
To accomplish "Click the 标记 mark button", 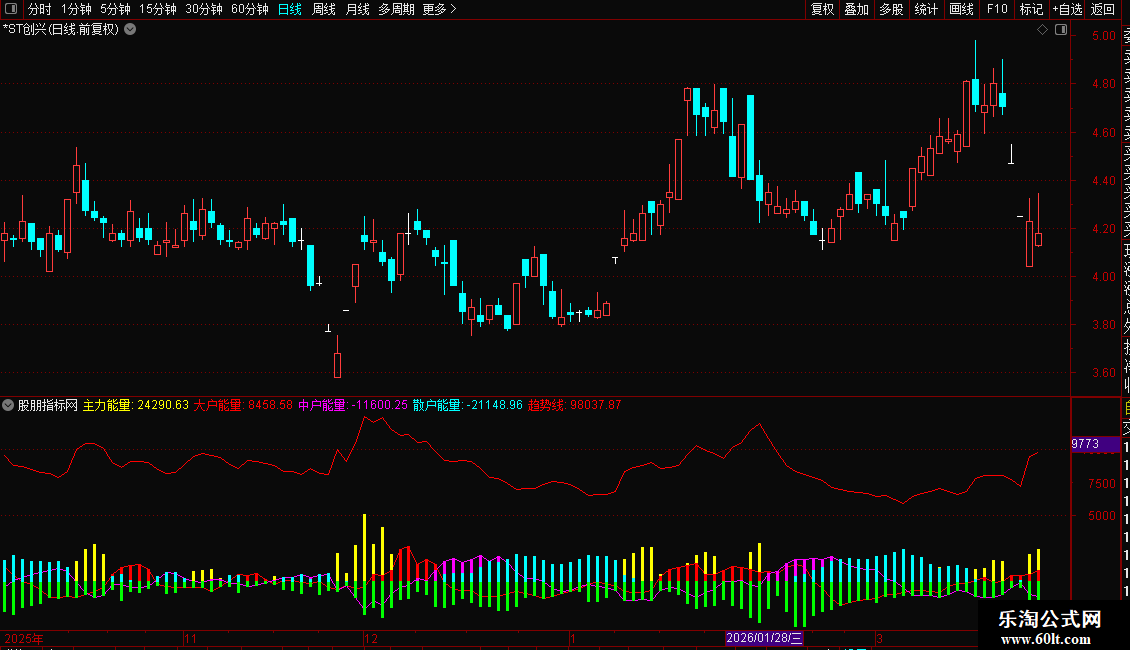I will pyautogui.click(x=1031, y=9).
